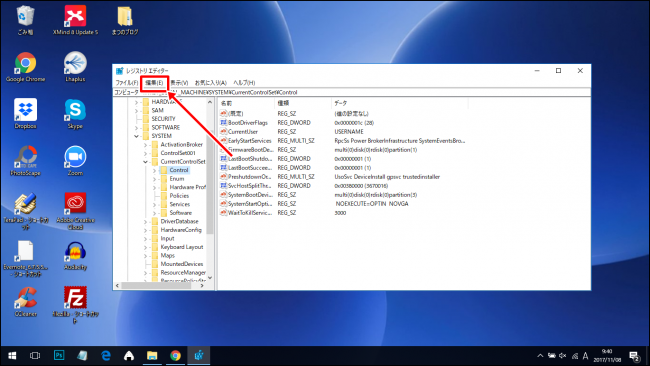
Task: Open the Recycle Bin desktop icon
Action: 25,19
